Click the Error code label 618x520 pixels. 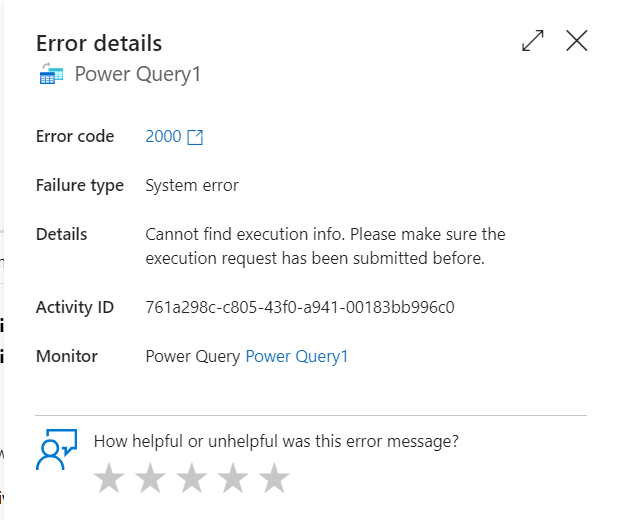pos(75,136)
